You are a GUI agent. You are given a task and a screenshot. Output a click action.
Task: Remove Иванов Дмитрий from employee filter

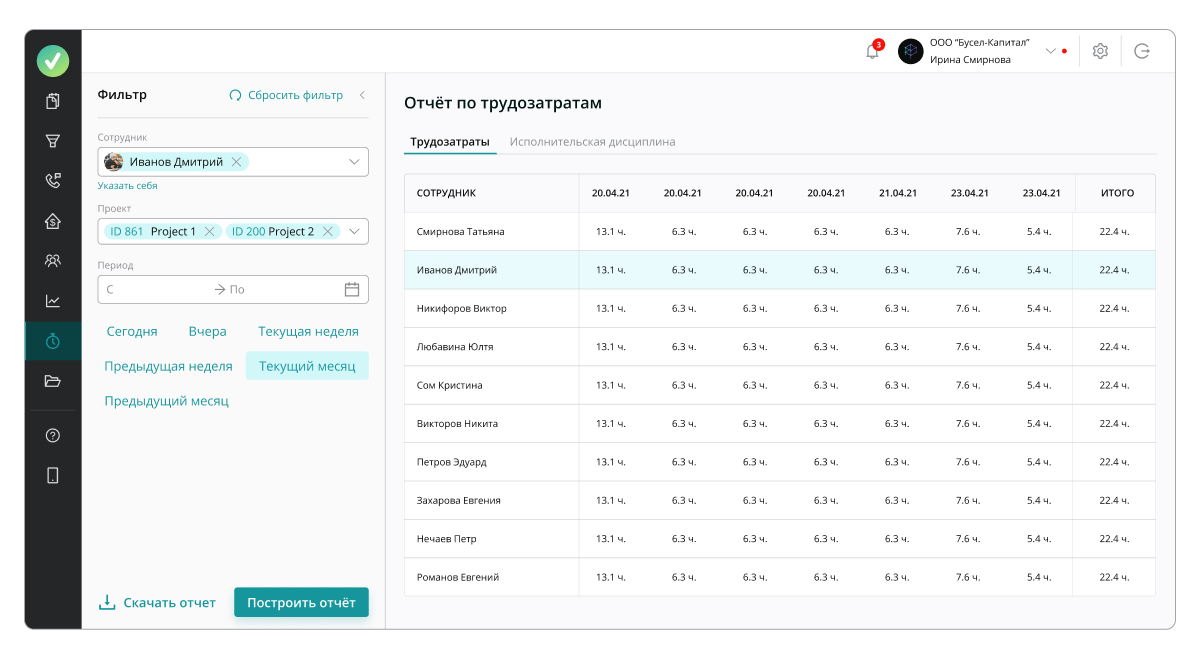236,162
